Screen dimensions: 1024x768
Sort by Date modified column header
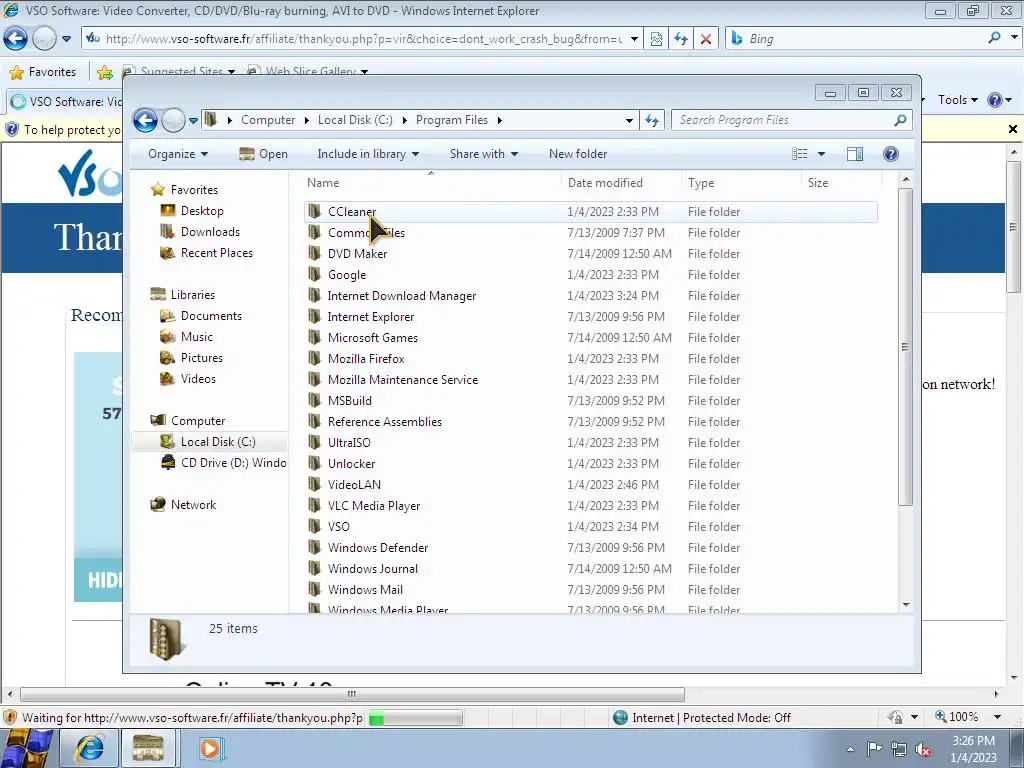(x=621, y=183)
